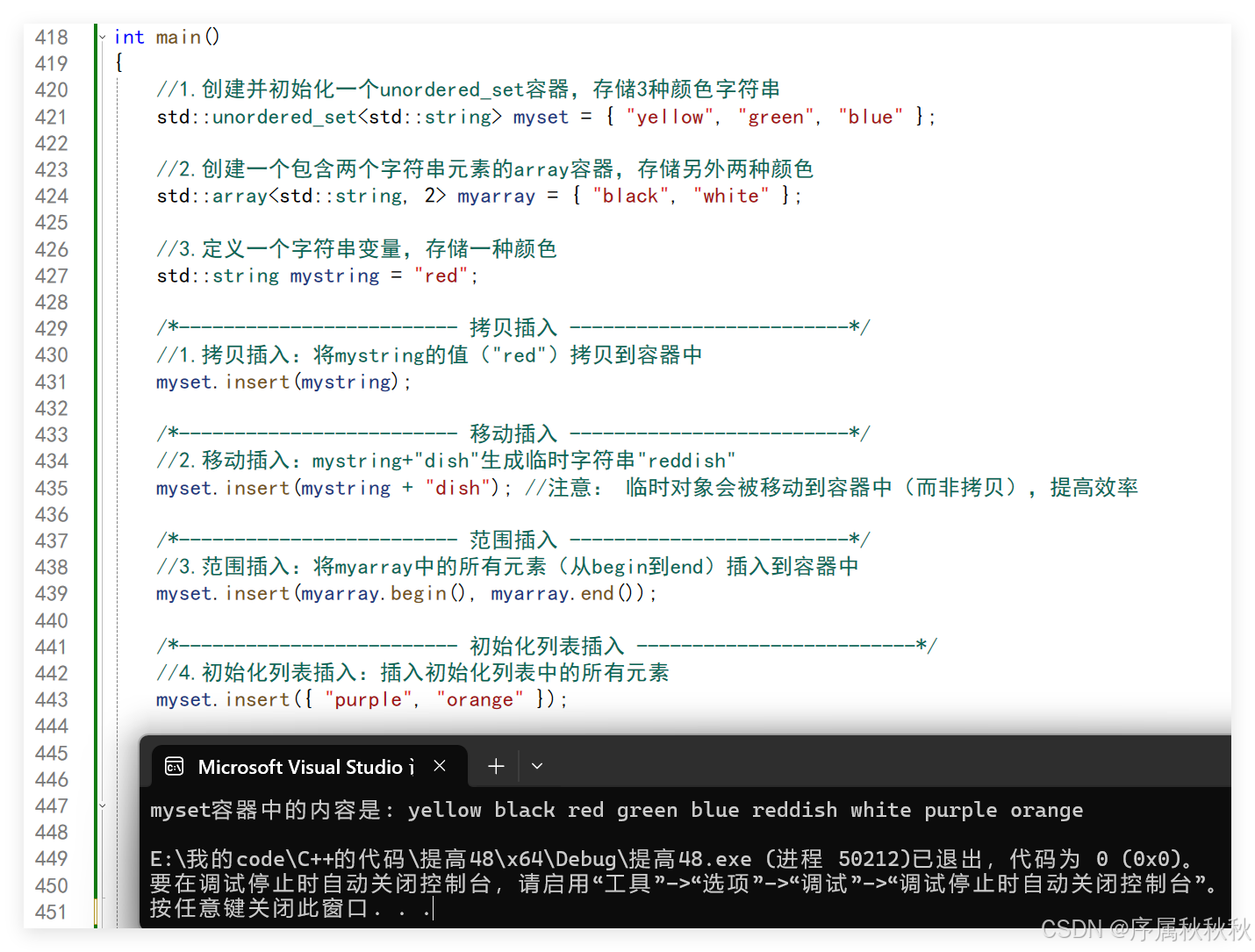This screenshot has width=1255, height=952.
Task: Click line number 427 in the gutter
Action: click(x=52, y=276)
